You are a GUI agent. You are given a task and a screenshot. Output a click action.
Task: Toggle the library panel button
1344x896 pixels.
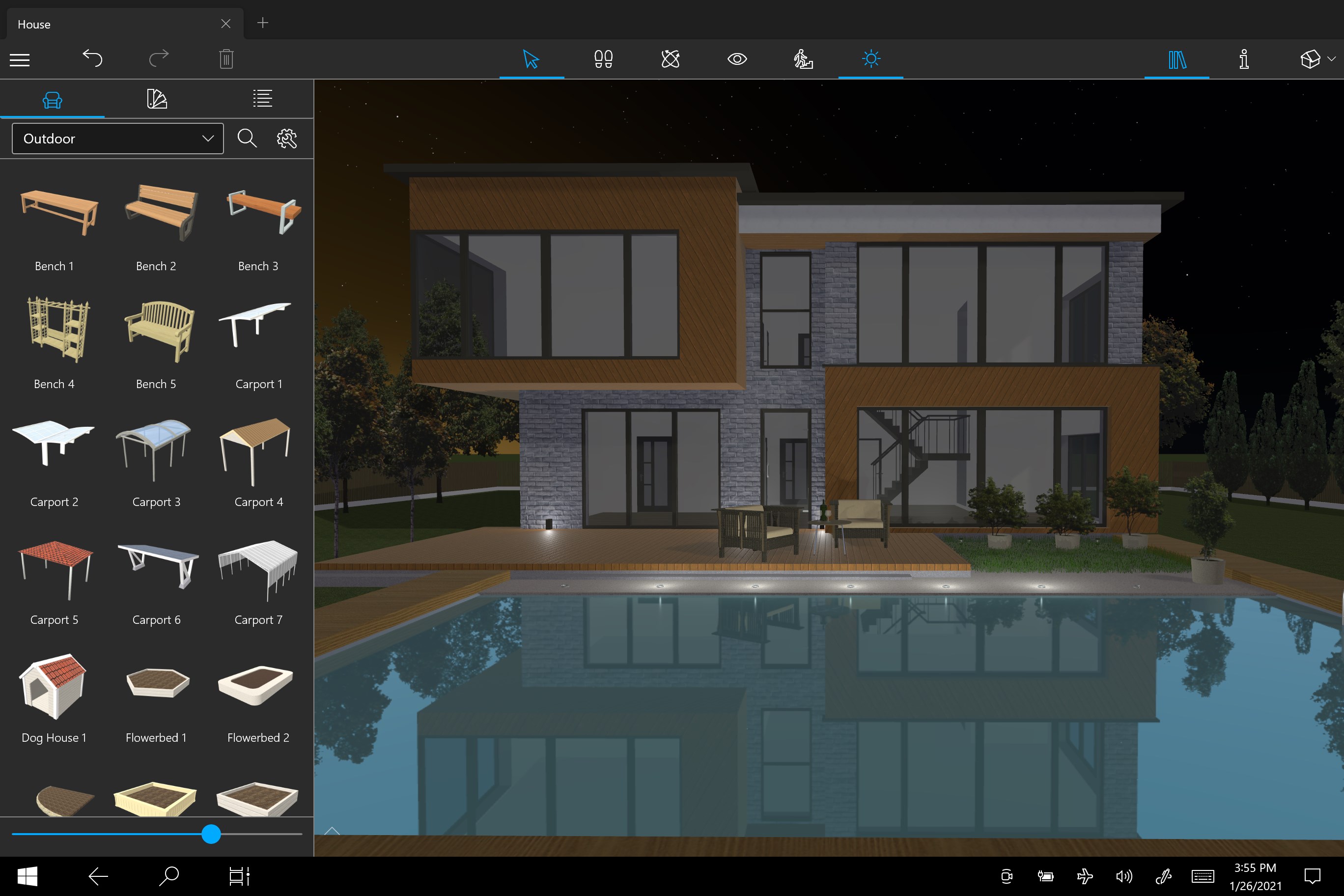[x=1177, y=59]
